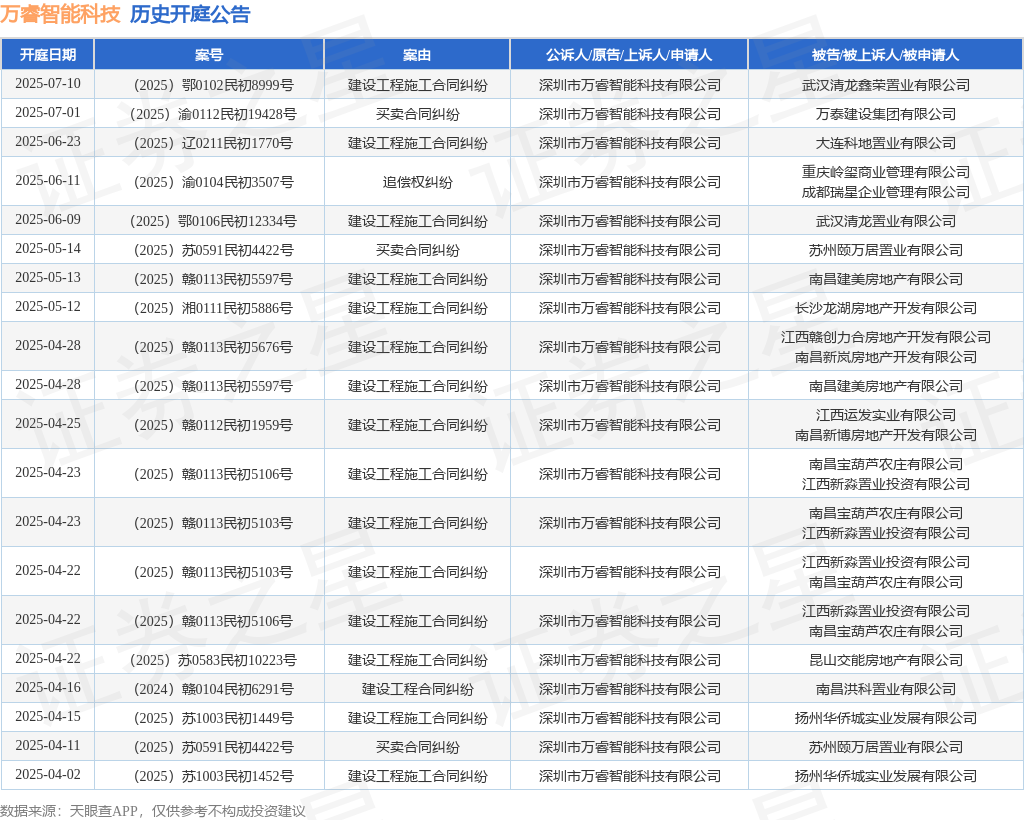The width and height of the screenshot is (1024, 820).
Task: Click the date cell 2025-04-11
Action: pos(48,746)
